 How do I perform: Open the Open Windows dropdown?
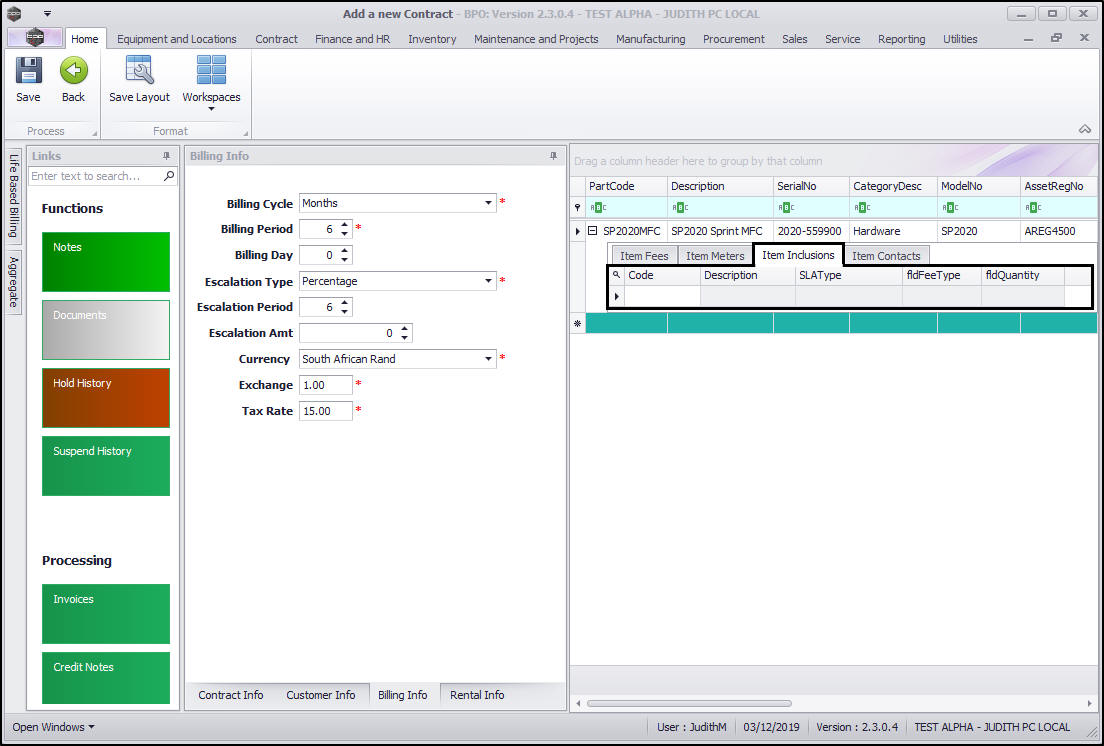[53, 727]
